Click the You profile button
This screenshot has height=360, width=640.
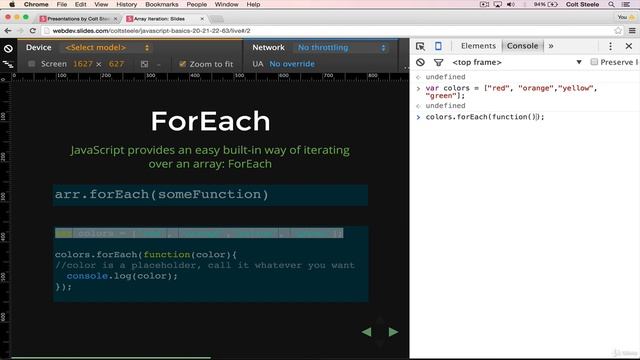coord(626,17)
